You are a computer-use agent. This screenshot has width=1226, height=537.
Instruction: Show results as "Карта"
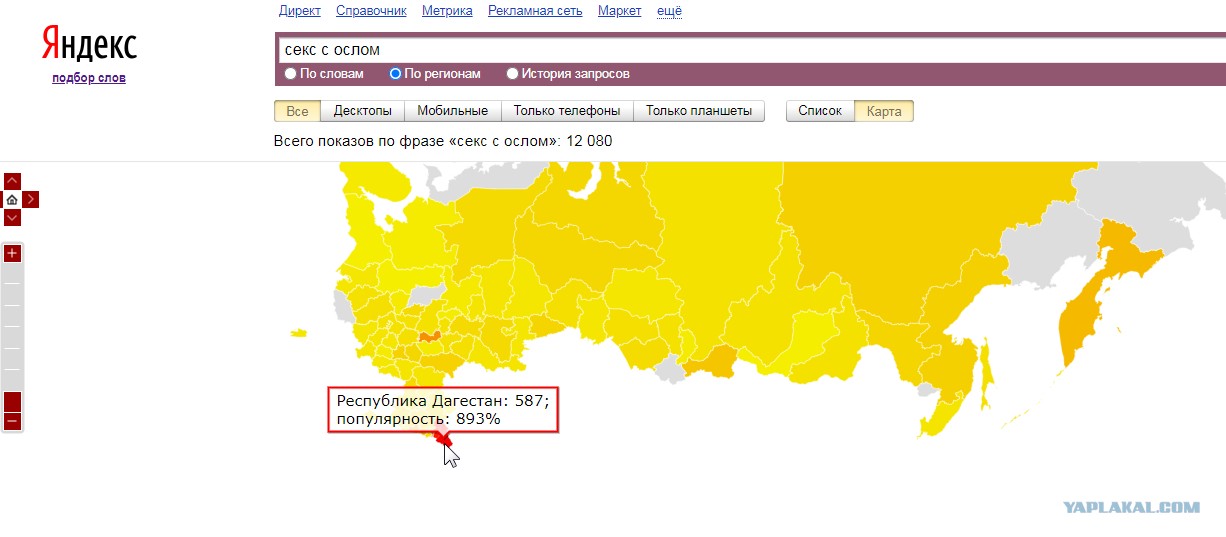click(884, 111)
